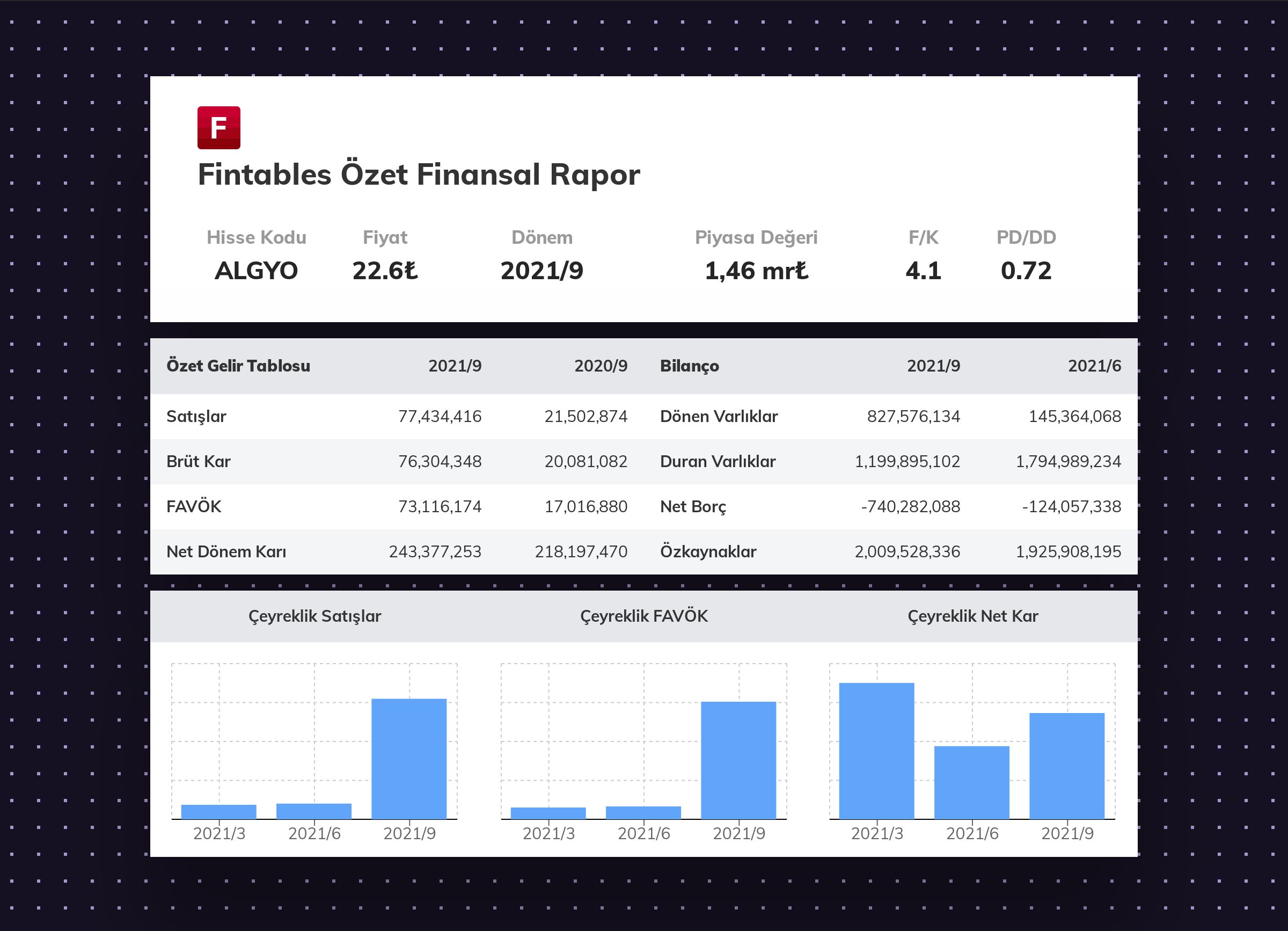Click the Çeyreklik Satışlar chart title
This screenshot has width=1288, height=931.
(x=314, y=616)
